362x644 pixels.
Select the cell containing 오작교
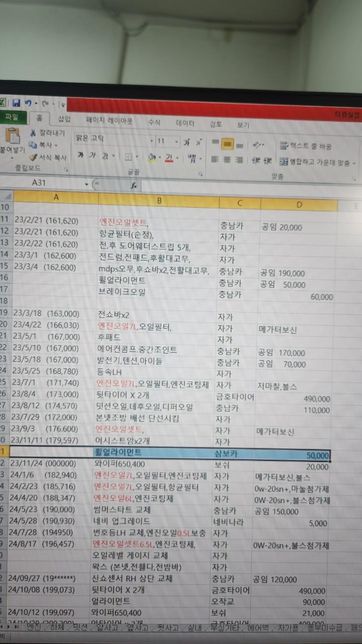coord(230,602)
